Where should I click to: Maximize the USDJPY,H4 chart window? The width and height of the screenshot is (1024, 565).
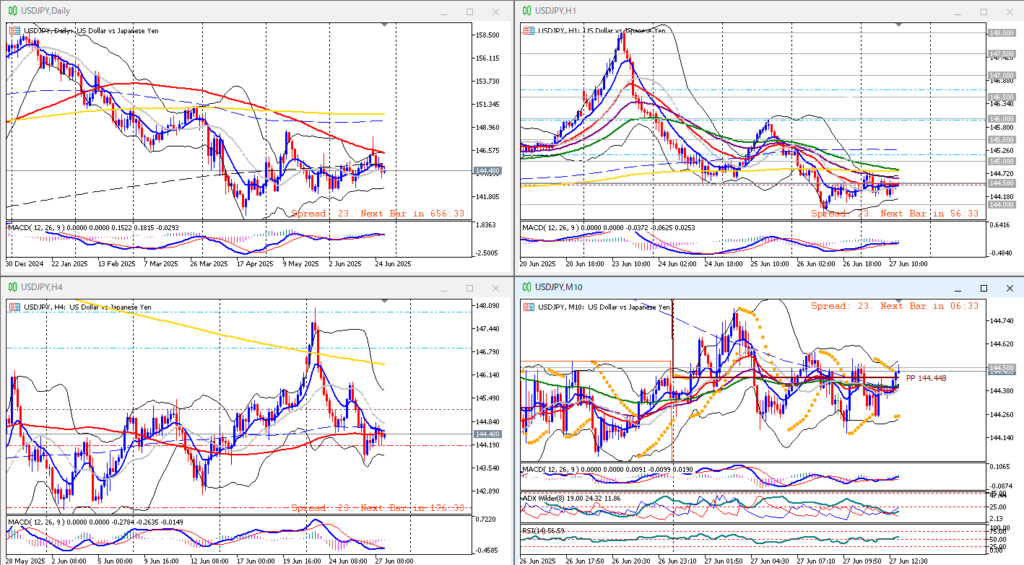pos(470,288)
